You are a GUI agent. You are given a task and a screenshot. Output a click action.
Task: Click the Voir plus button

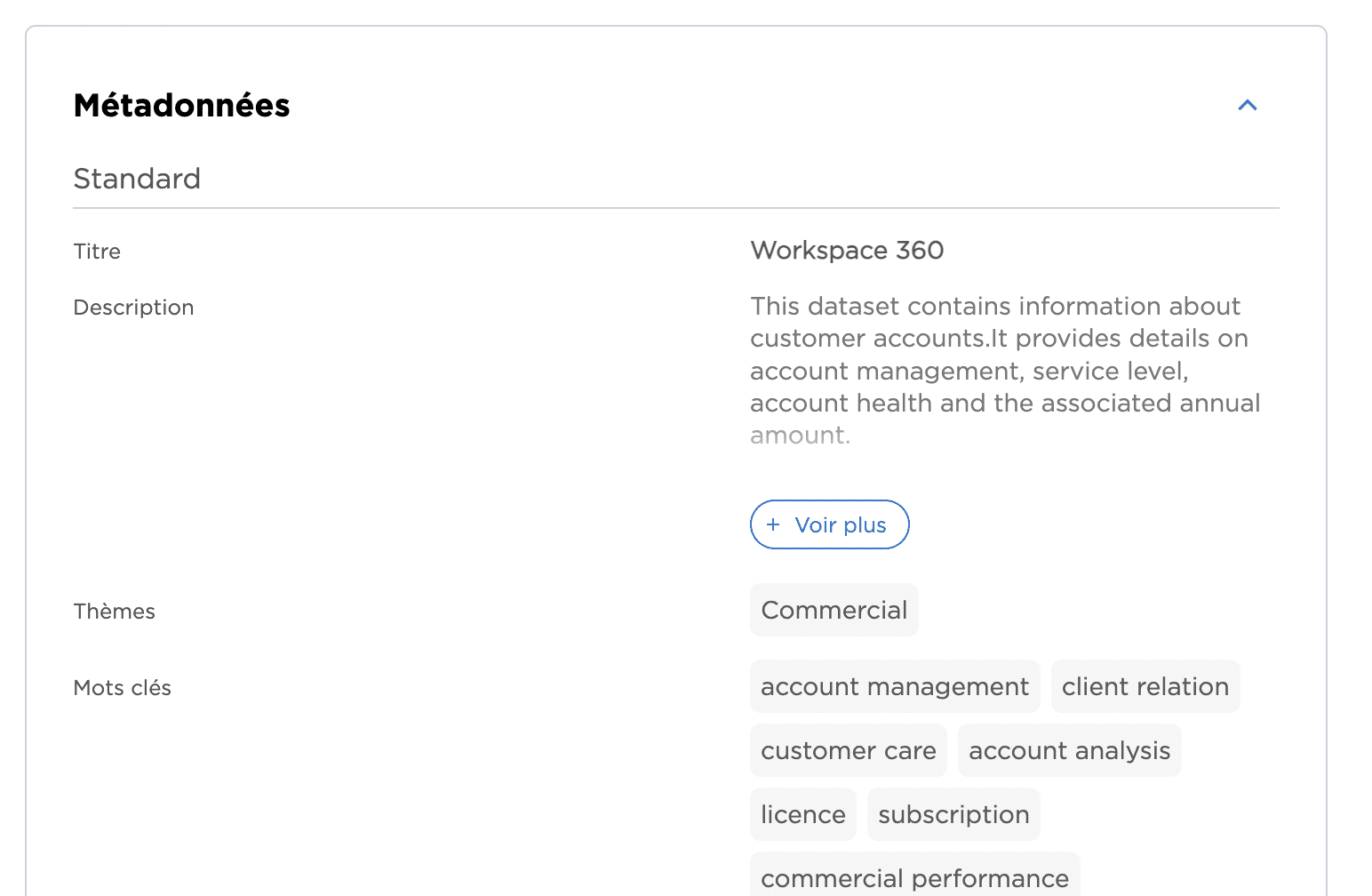[829, 524]
